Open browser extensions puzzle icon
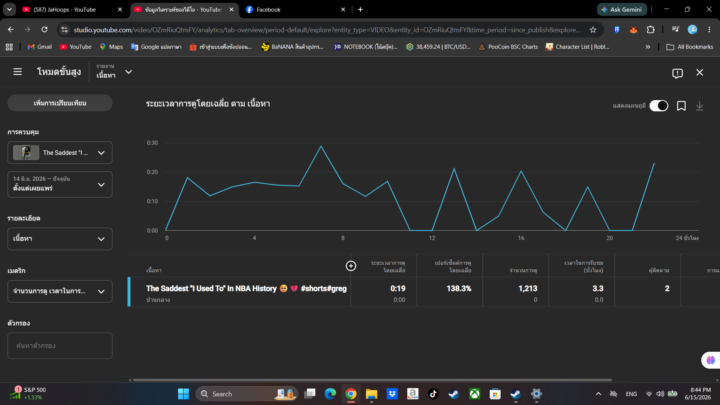Image resolution: width=720 pixels, height=405 pixels. pyautogui.click(x=650, y=30)
